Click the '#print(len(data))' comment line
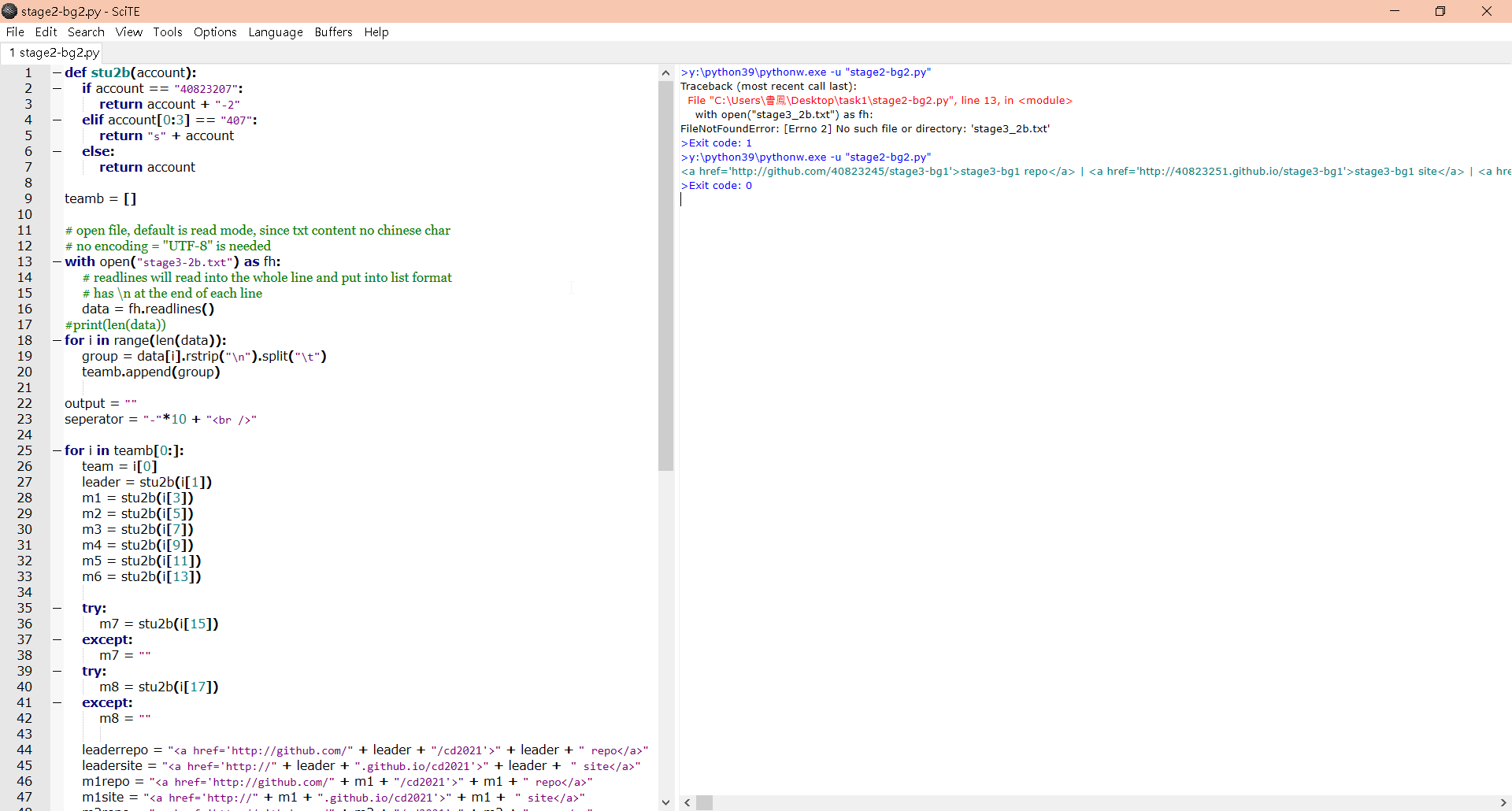1512x811 pixels. [115, 324]
